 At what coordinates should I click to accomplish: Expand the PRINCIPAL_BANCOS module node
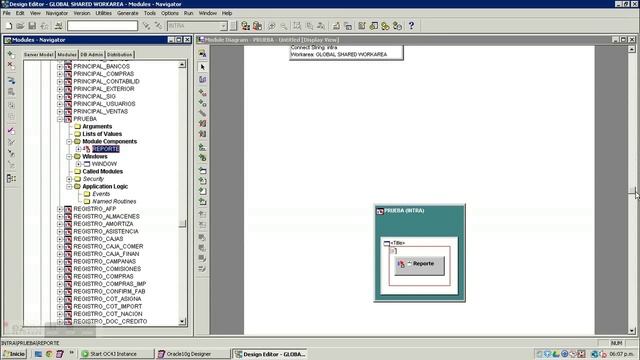click(x=60, y=66)
